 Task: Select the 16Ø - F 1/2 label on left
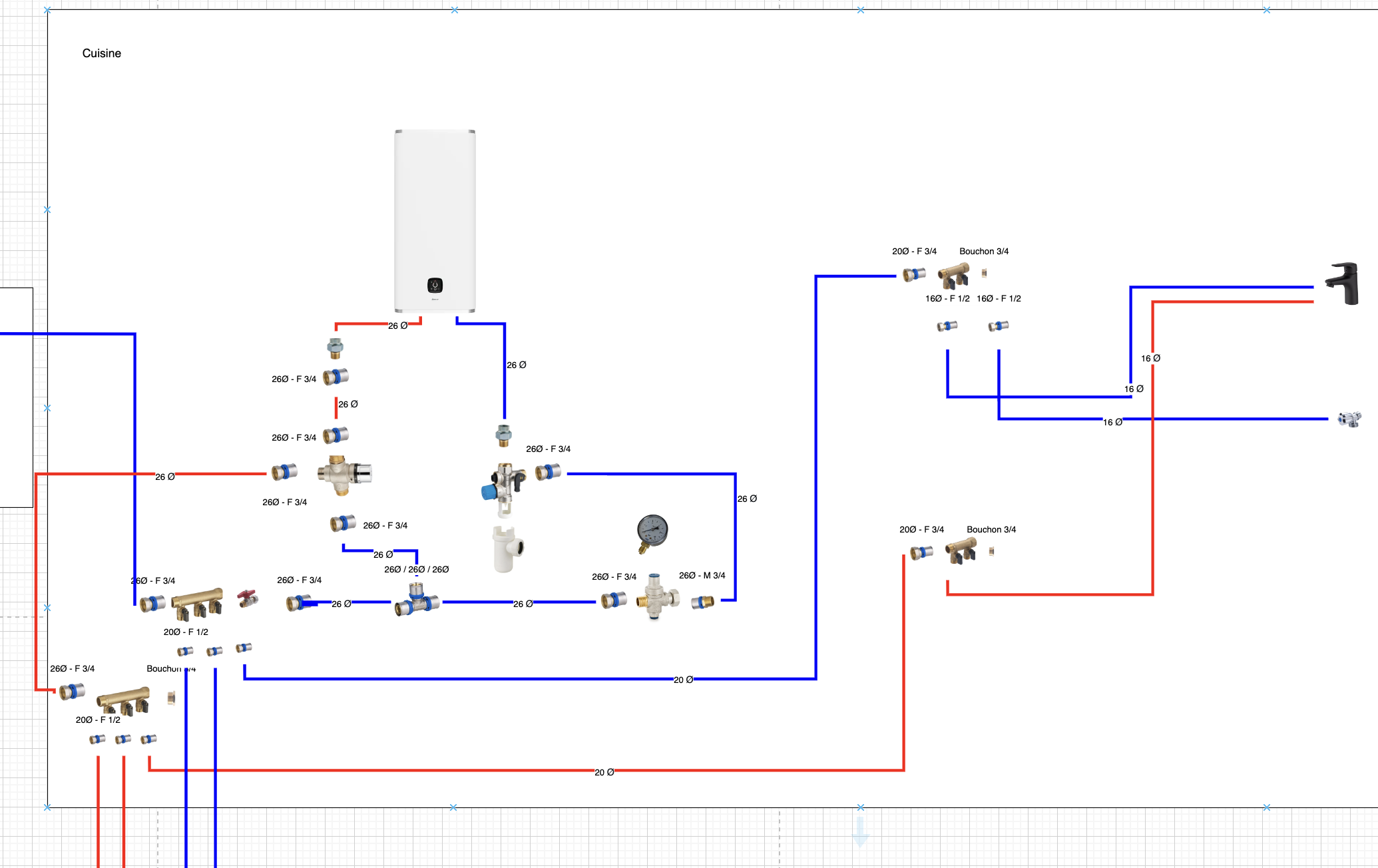pyautogui.click(x=947, y=298)
